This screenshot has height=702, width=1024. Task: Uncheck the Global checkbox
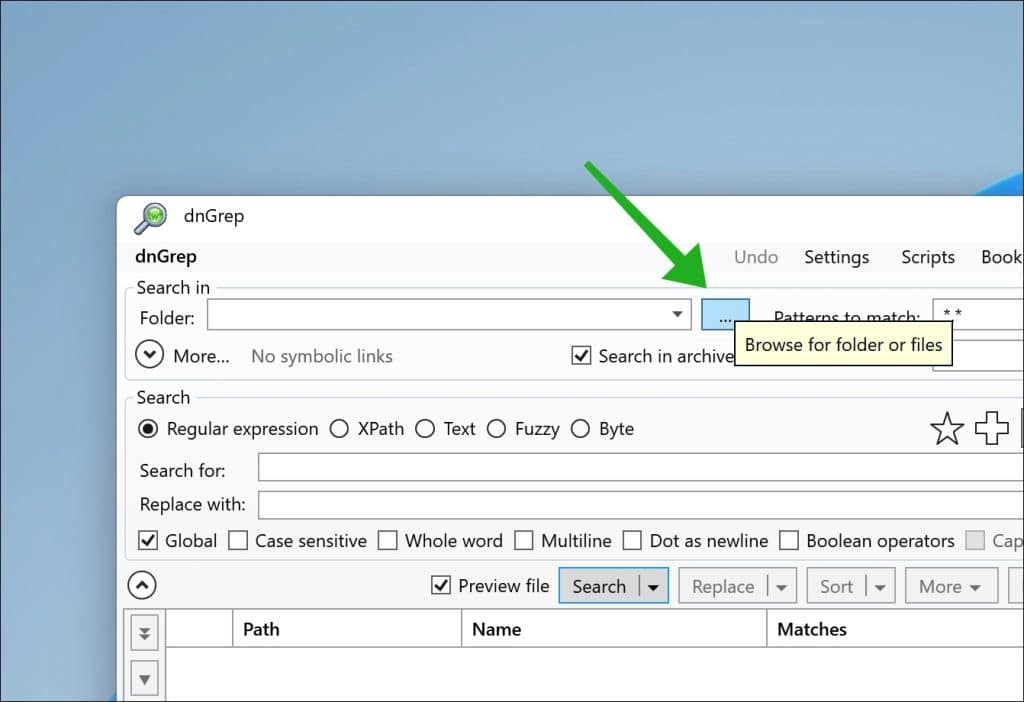(x=148, y=541)
